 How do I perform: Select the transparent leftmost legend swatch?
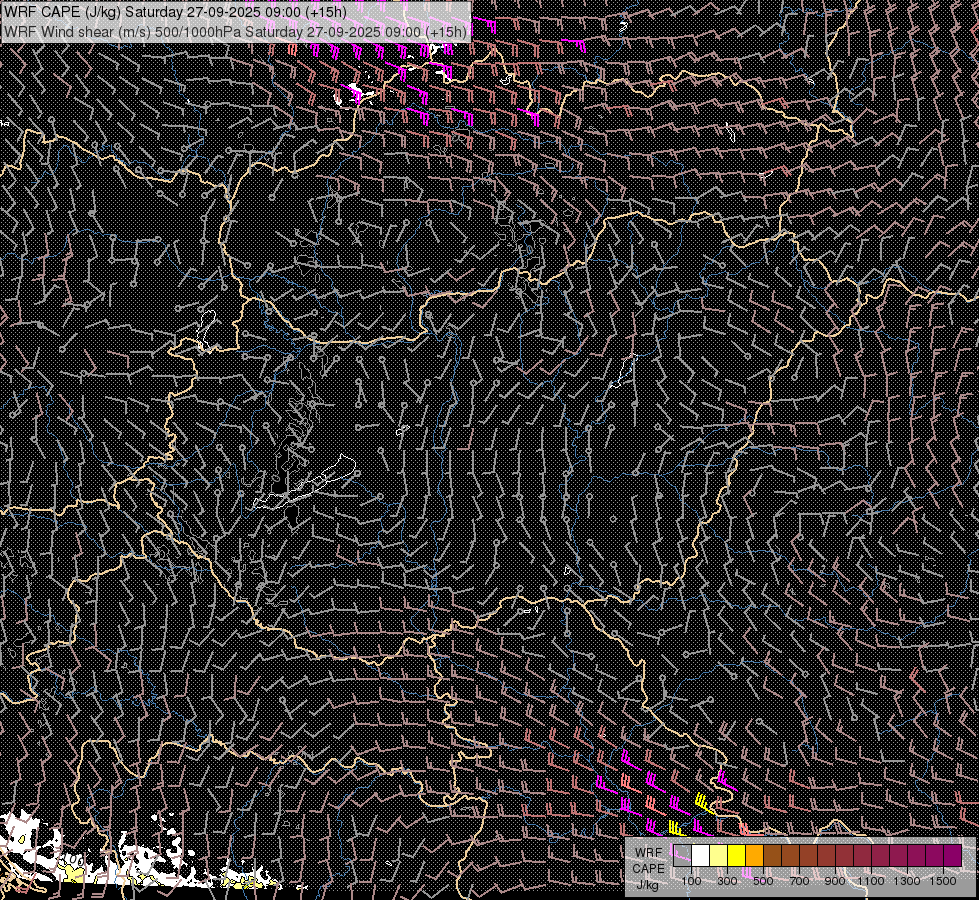pos(683,855)
